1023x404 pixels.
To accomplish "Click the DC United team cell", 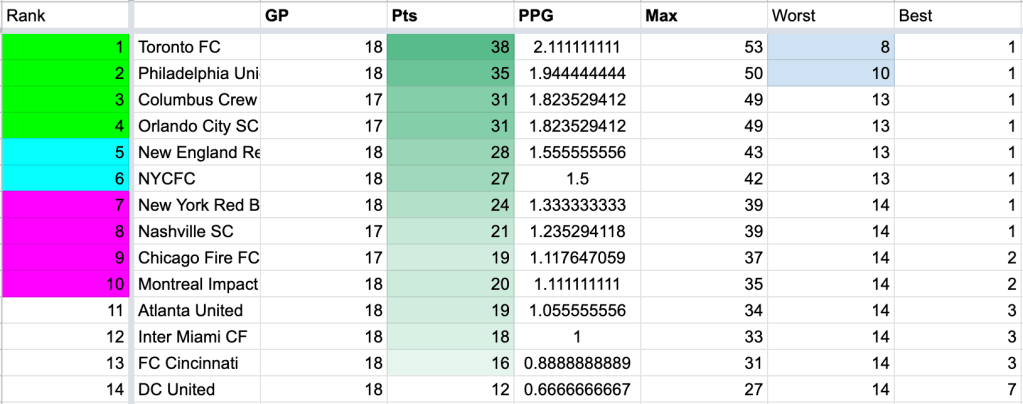I will click(x=197, y=389).
